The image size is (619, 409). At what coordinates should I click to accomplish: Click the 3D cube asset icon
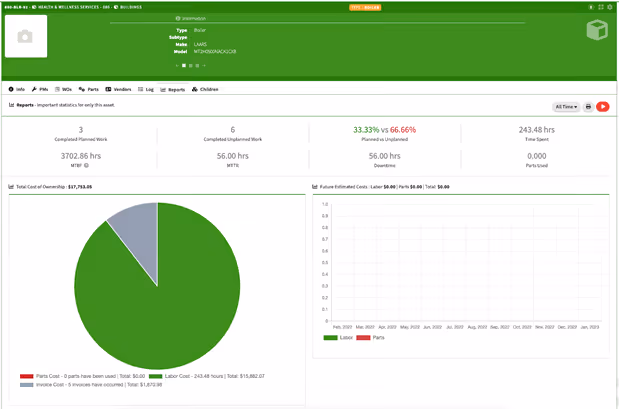[x=597, y=30]
